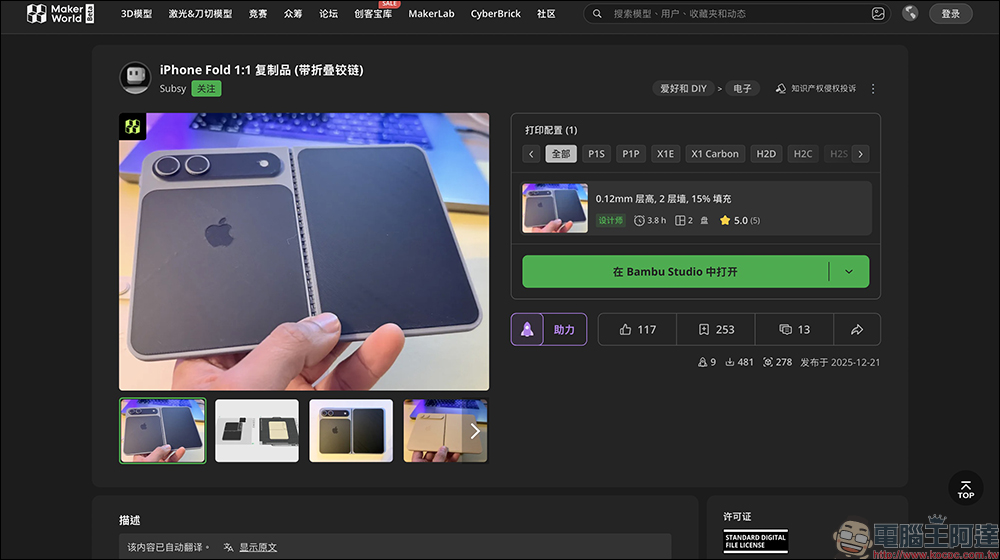Viewport: 1000px width, 560px height.
Task: Click the search magnifier icon
Action: tap(597, 13)
